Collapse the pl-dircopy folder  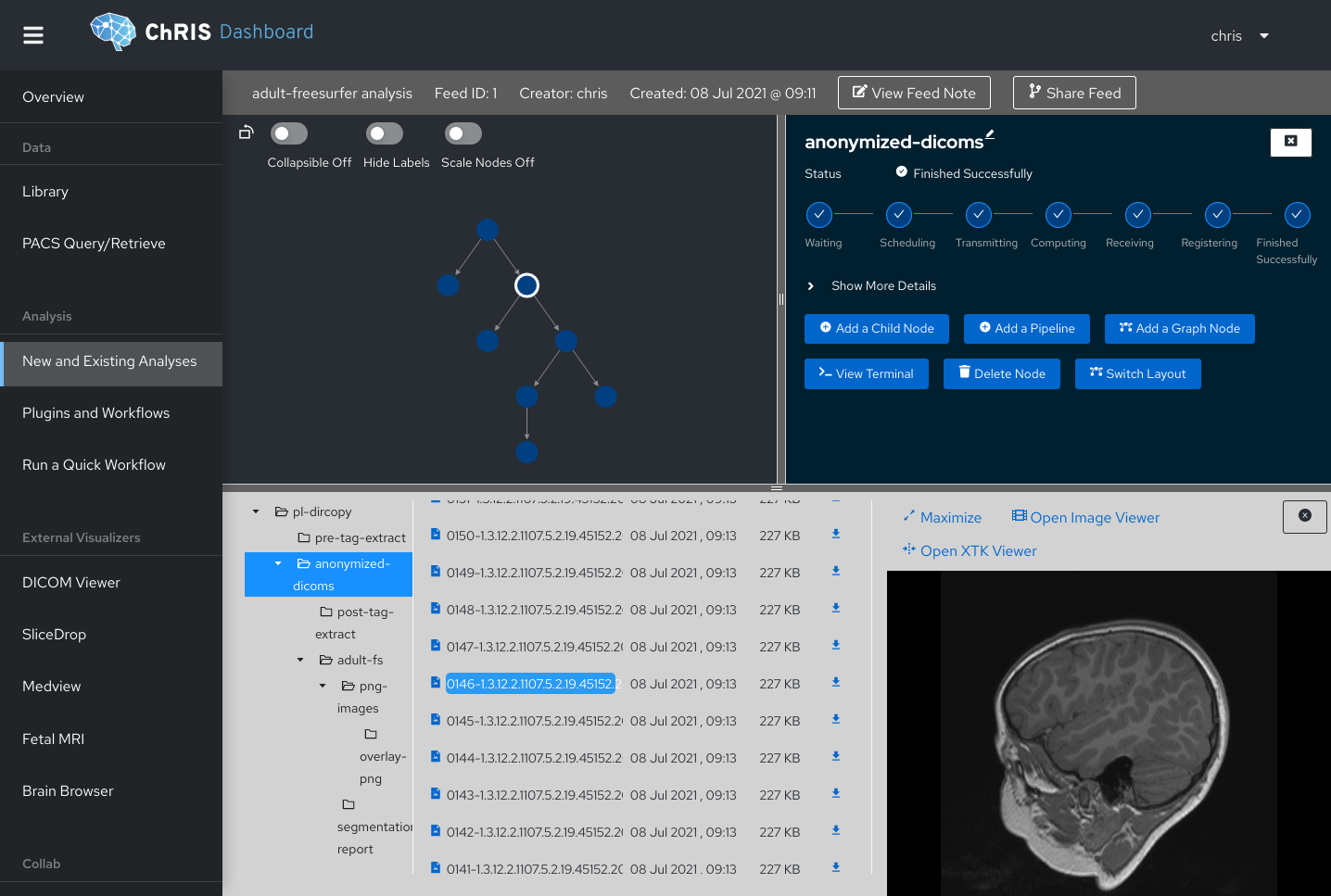[x=256, y=511]
